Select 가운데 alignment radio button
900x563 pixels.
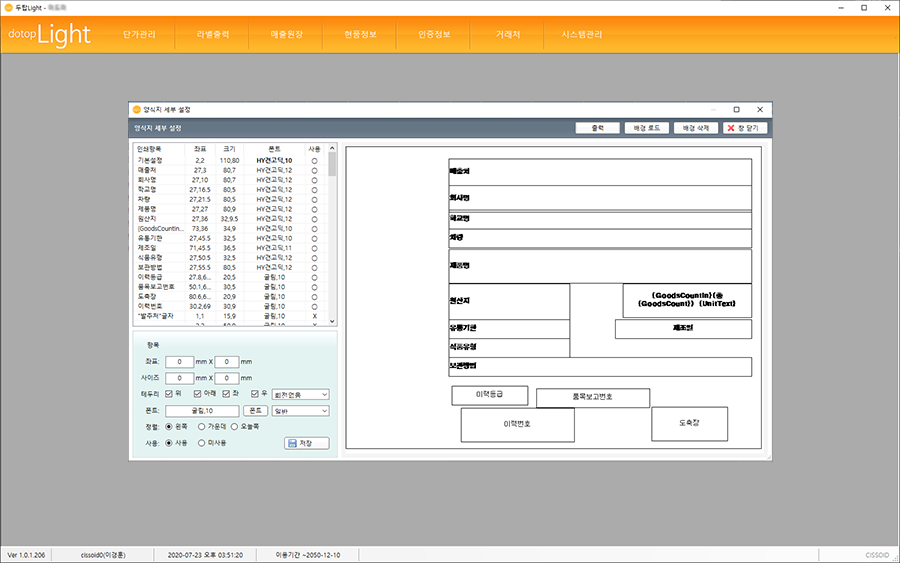tap(203, 426)
